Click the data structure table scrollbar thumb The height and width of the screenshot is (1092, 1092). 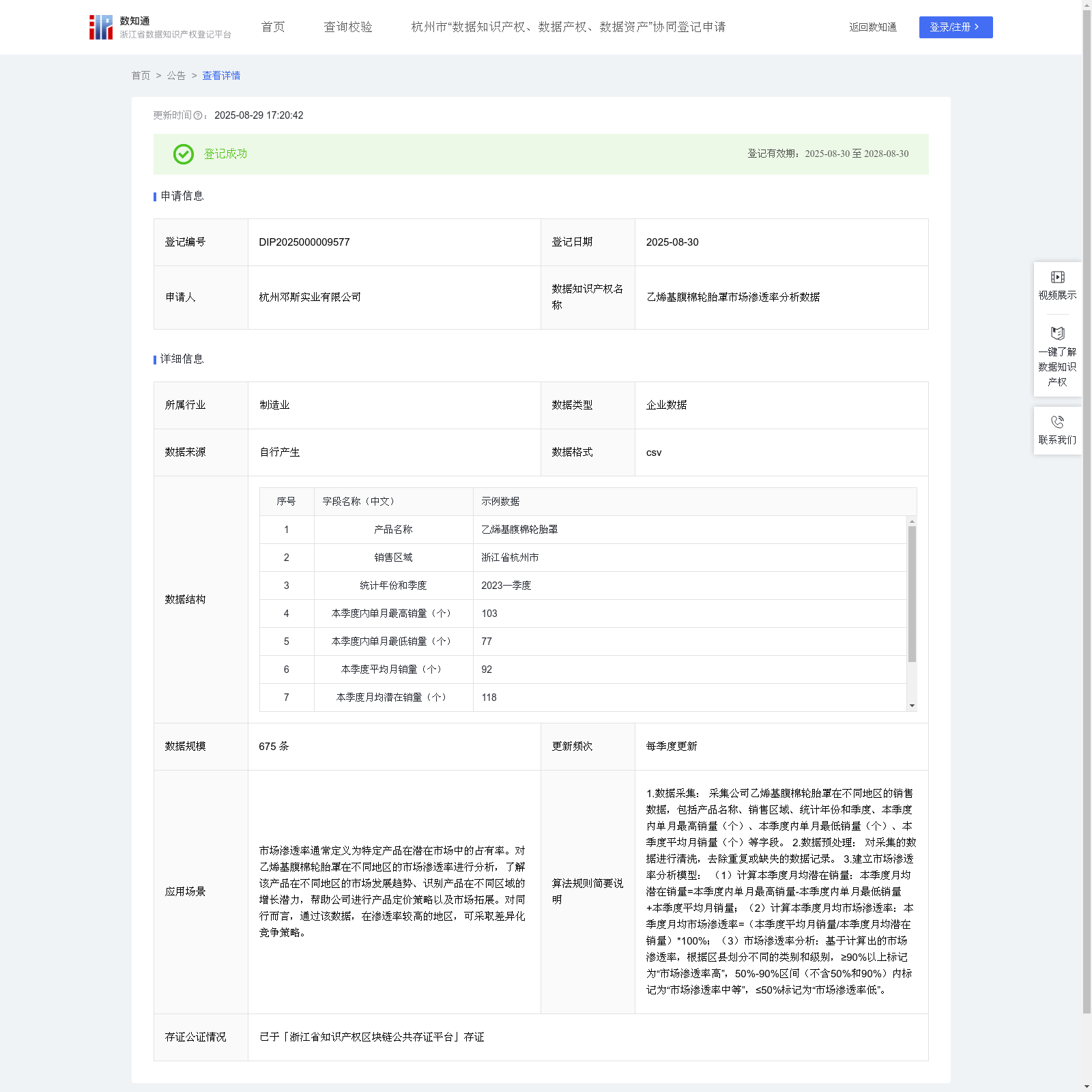(x=912, y=594)
